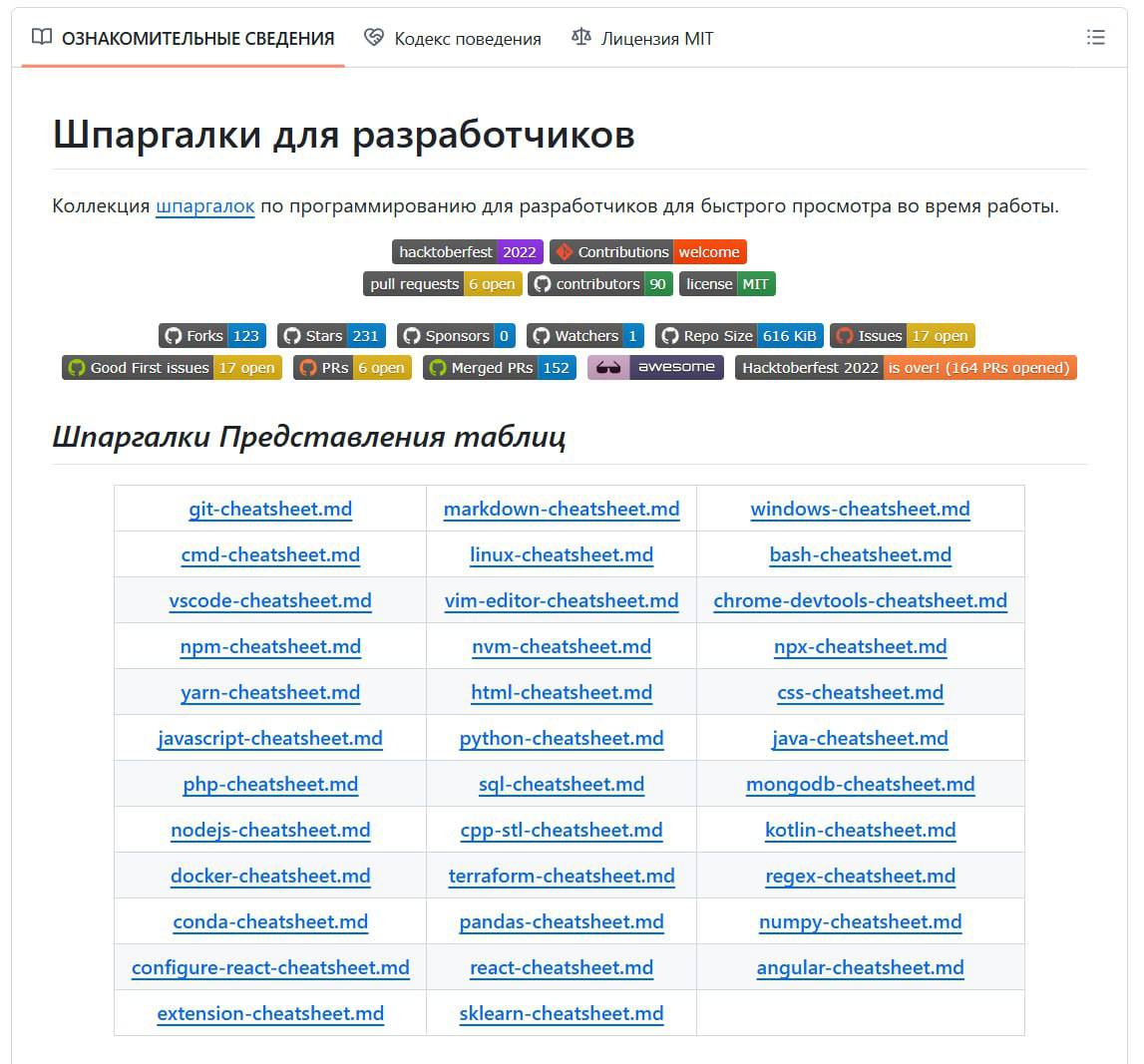Open windows-cheatsheet.md link
Viewport: 1144px width, 1064px height.
tap(860, 509)
